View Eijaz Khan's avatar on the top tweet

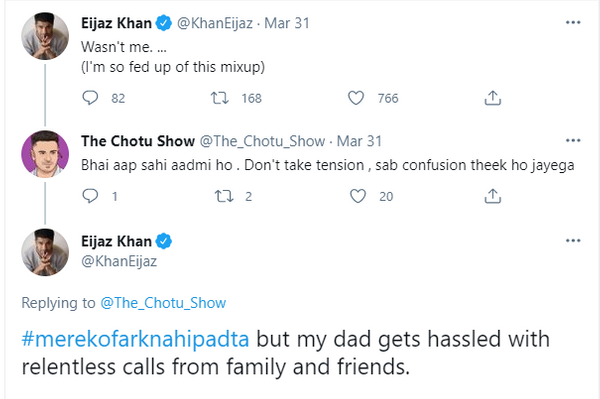(x=45, y=36)
